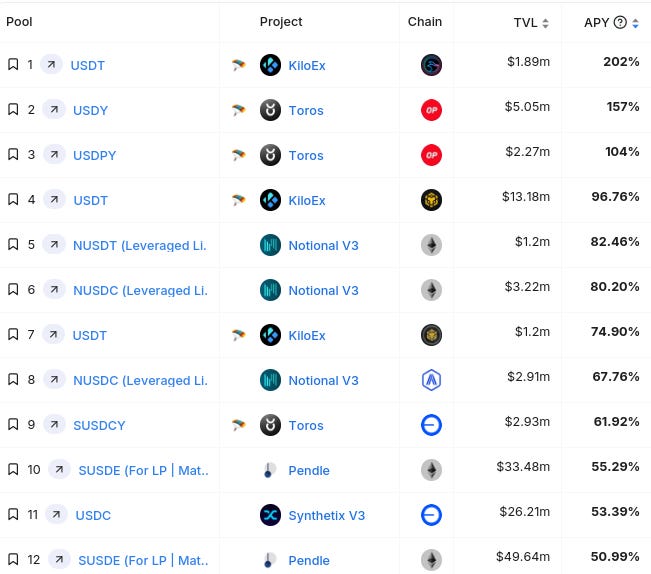Screen dimensions: 651x574
Task: Click the Project column header
Action: pos(281,22)
